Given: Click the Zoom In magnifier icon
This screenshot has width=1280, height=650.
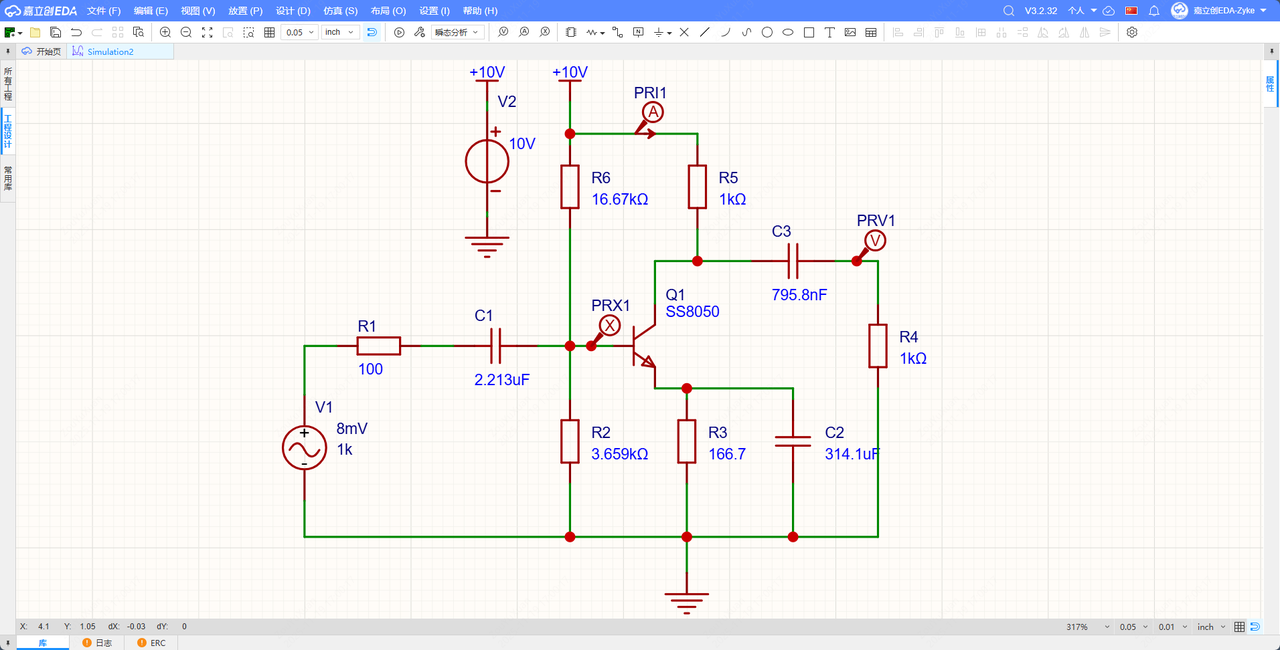Looking at the screenshot, I should 165,32.
